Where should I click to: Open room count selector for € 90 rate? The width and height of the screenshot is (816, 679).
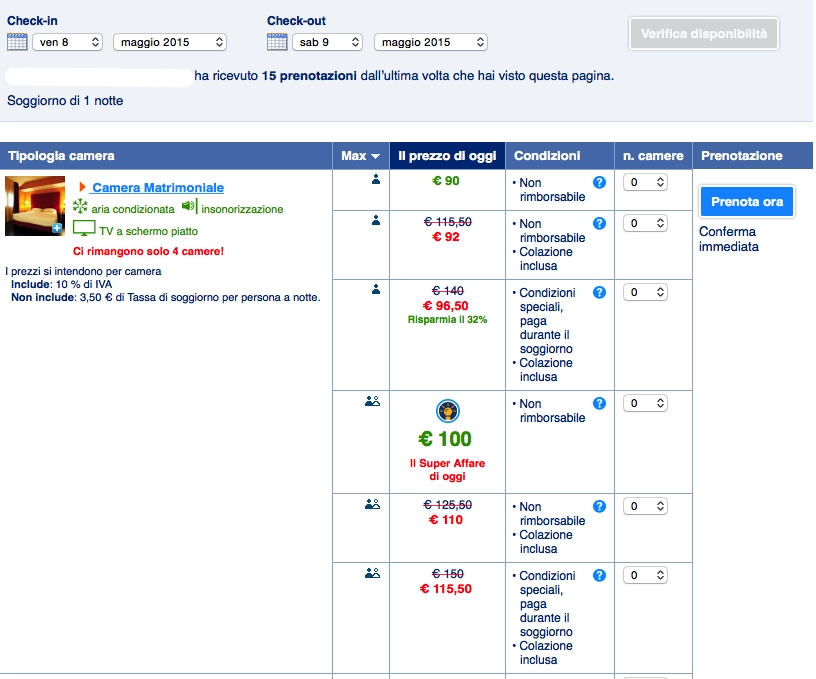click(x=645, y=182)
